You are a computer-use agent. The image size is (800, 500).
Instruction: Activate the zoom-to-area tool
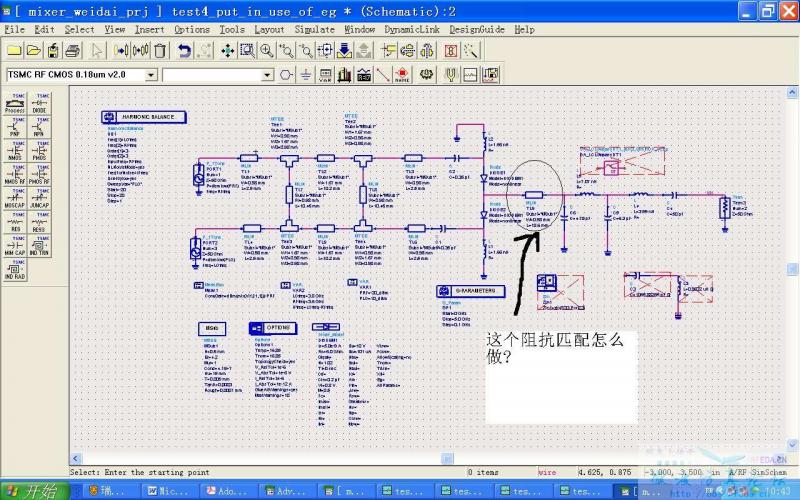coord(247,51)
